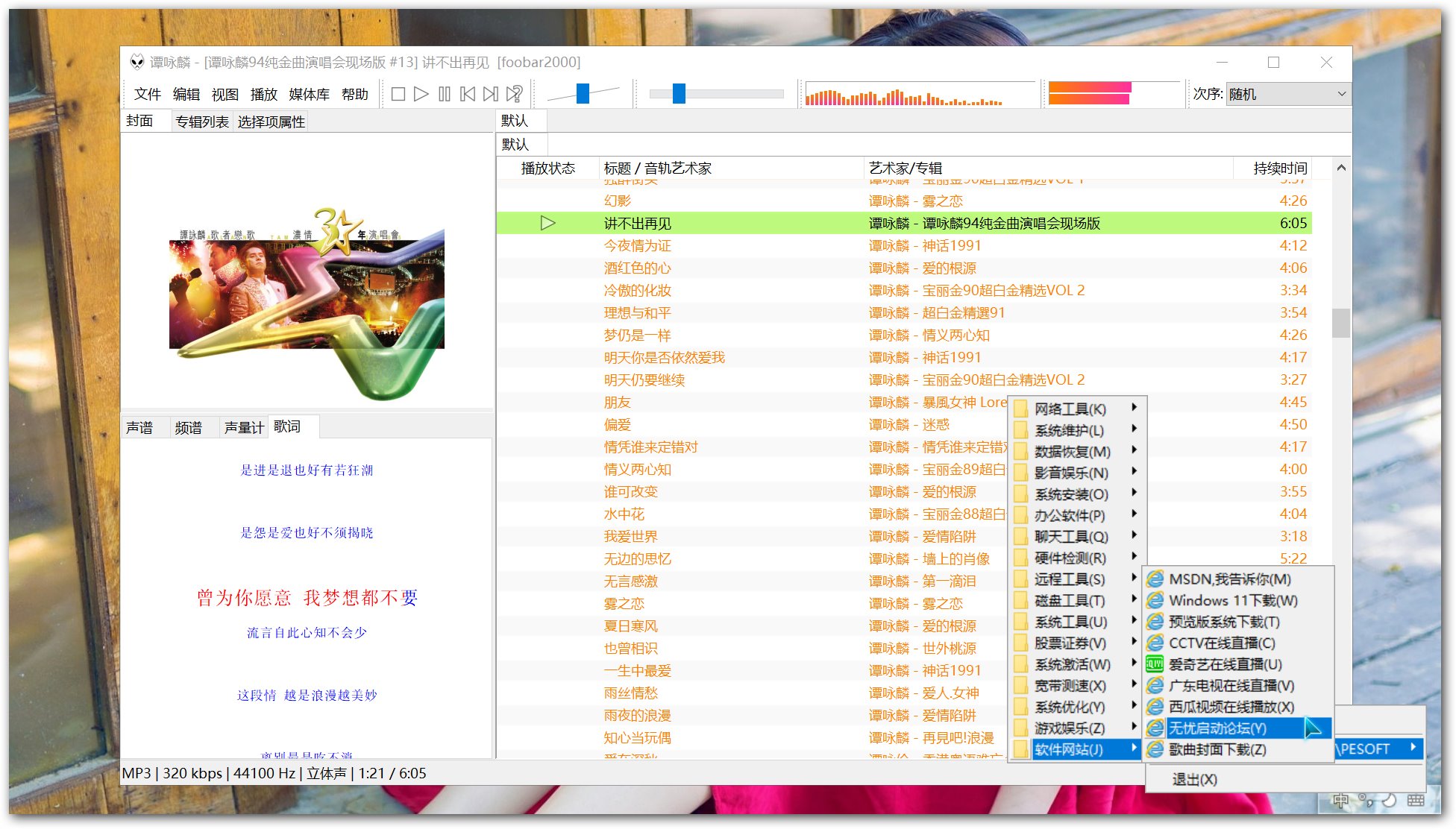Switch to the 专辑列表 tab
Screen dimensions: 1456x829
(202, 122)
